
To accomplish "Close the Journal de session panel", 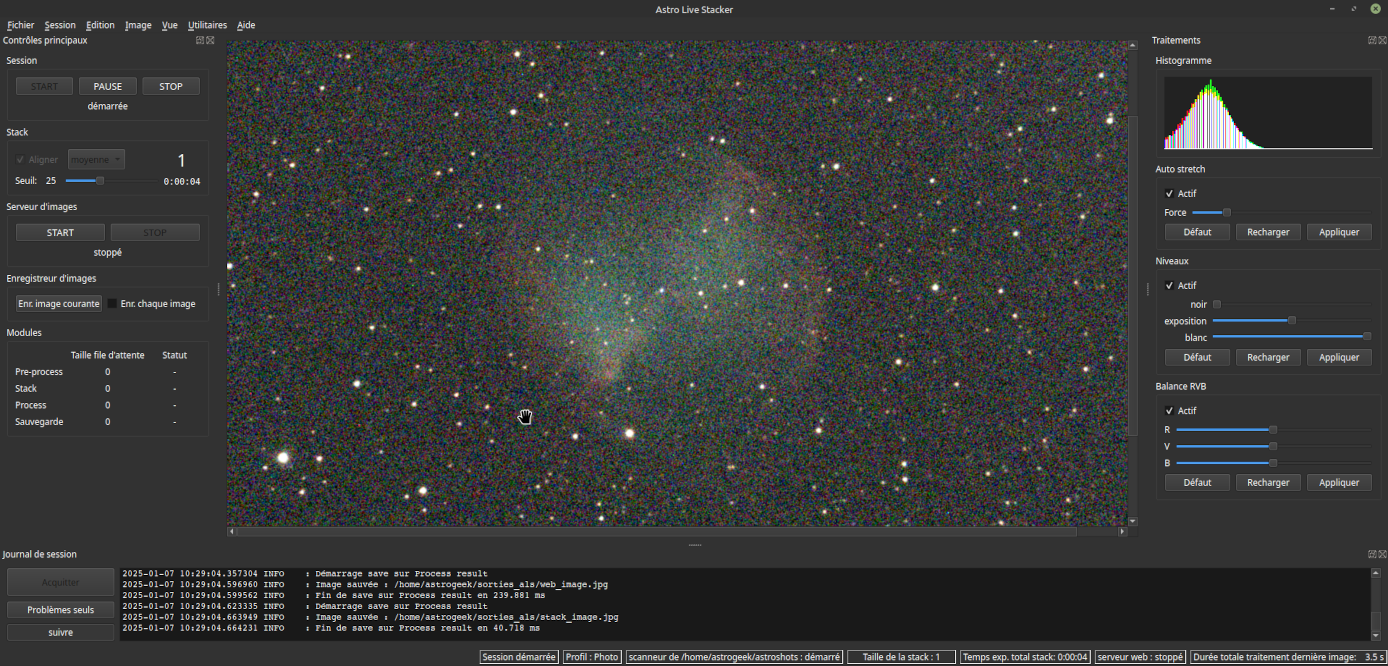I will [1382, 554].
